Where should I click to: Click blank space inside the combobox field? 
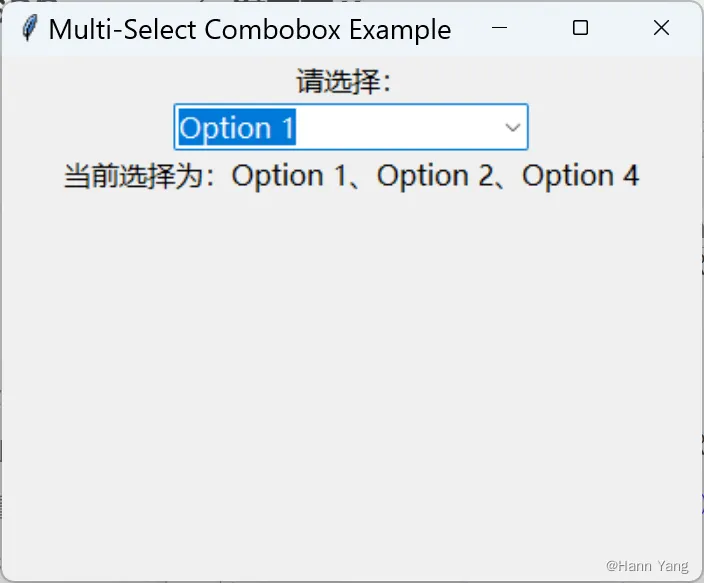pos(400,128)
